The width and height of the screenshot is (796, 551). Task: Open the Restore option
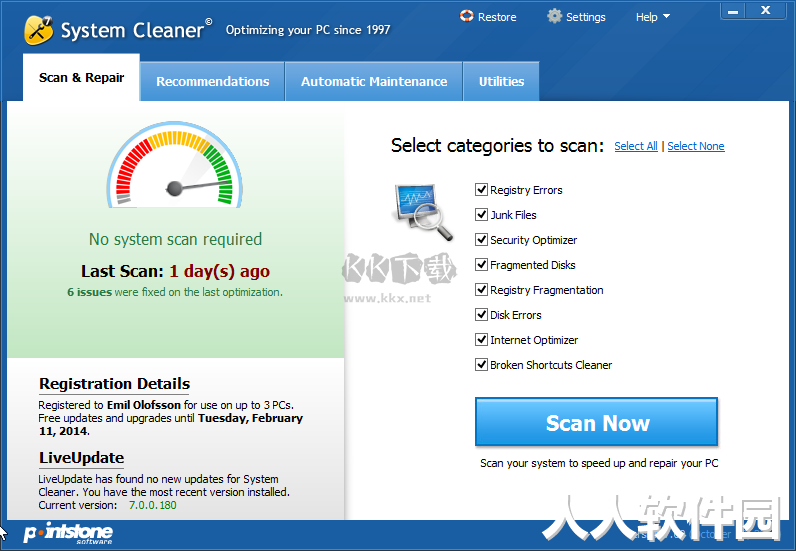point(488,17)
